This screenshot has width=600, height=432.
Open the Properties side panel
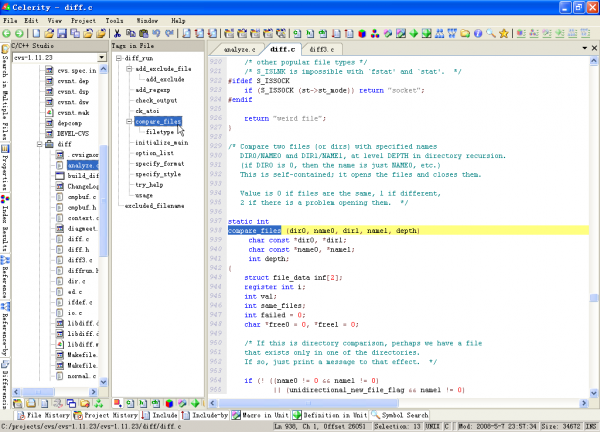(x=5, y=172)
